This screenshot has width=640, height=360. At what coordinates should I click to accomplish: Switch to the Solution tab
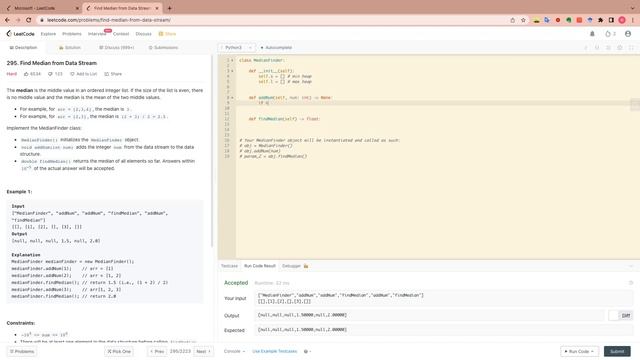[70, 47]
